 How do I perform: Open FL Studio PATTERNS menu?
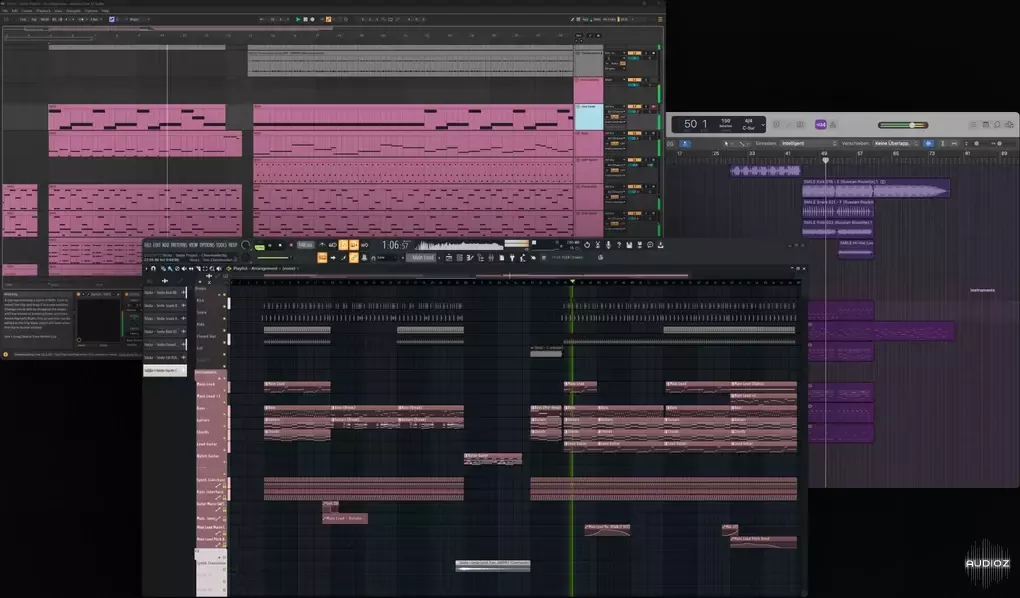pyautogui.click(x=179, y=245)
